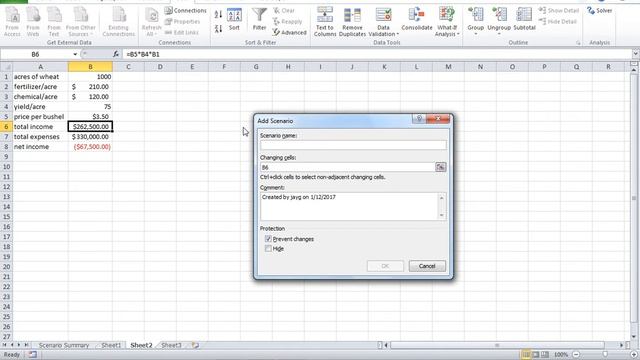
Task: Select the Sheet2 tab
Action: (141, 345)
